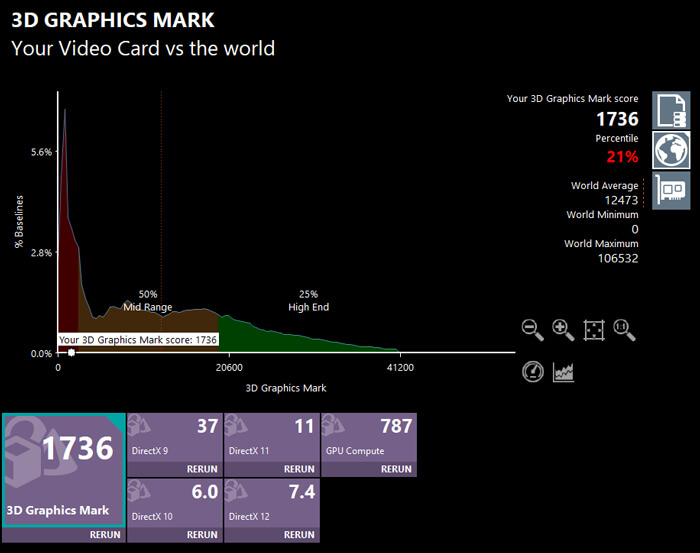Reset chart zoom to 1:1
This screenshot has height=553, width=700.
click(624, 329)
